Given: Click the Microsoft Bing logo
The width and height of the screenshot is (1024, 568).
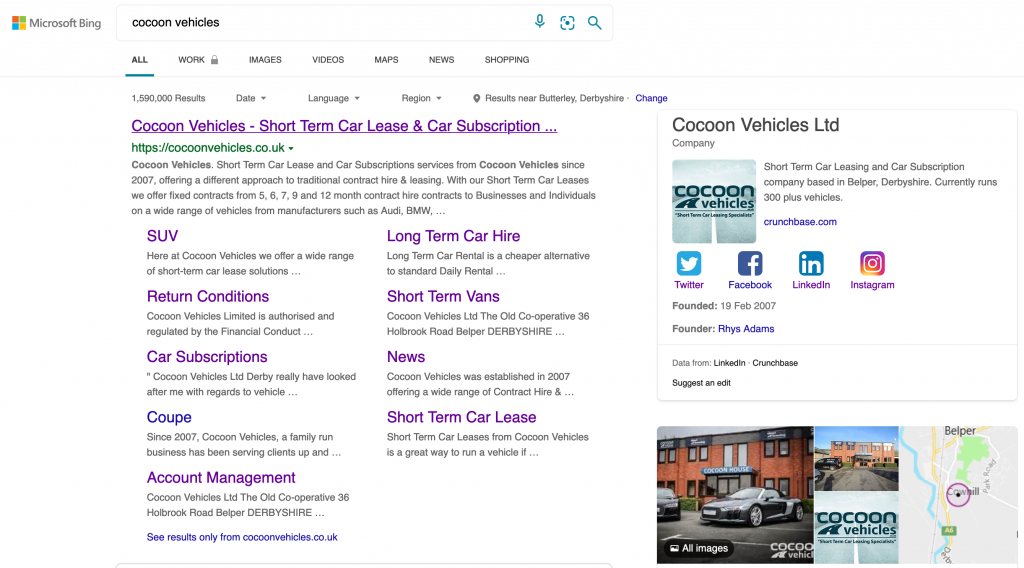Looking at the screenshot, I should coord(57,24).
